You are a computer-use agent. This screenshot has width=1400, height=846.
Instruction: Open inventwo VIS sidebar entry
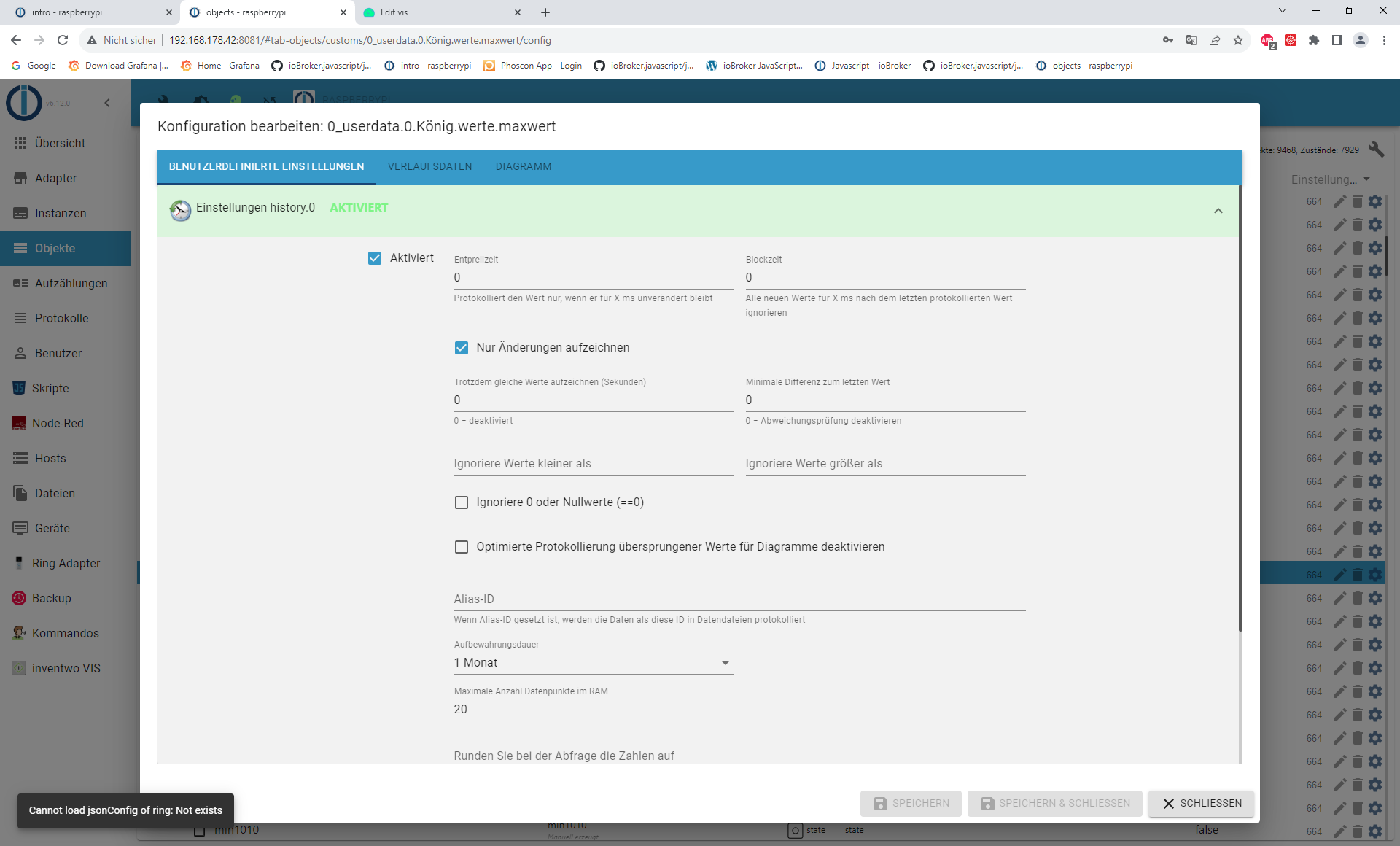click(x=65, y=668)
